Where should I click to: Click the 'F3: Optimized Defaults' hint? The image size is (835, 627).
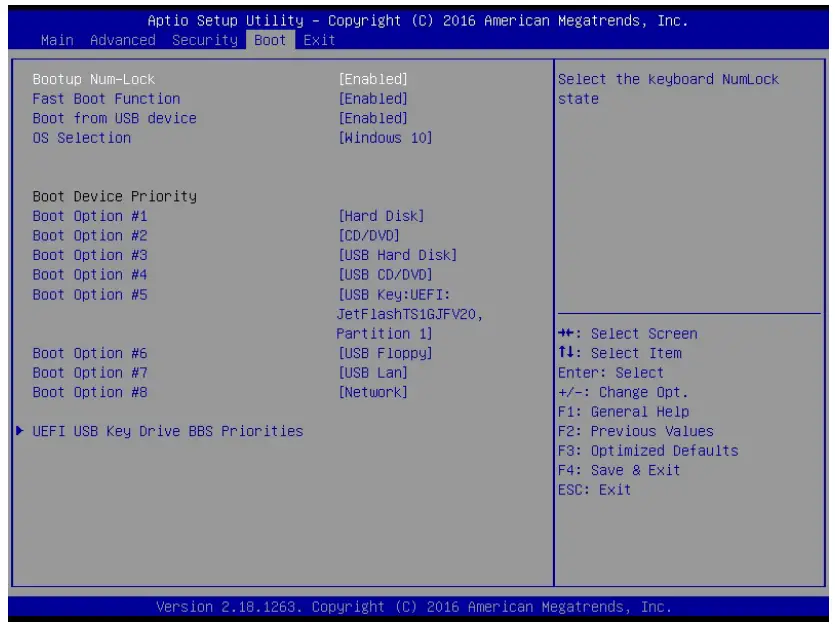point(648,451)
